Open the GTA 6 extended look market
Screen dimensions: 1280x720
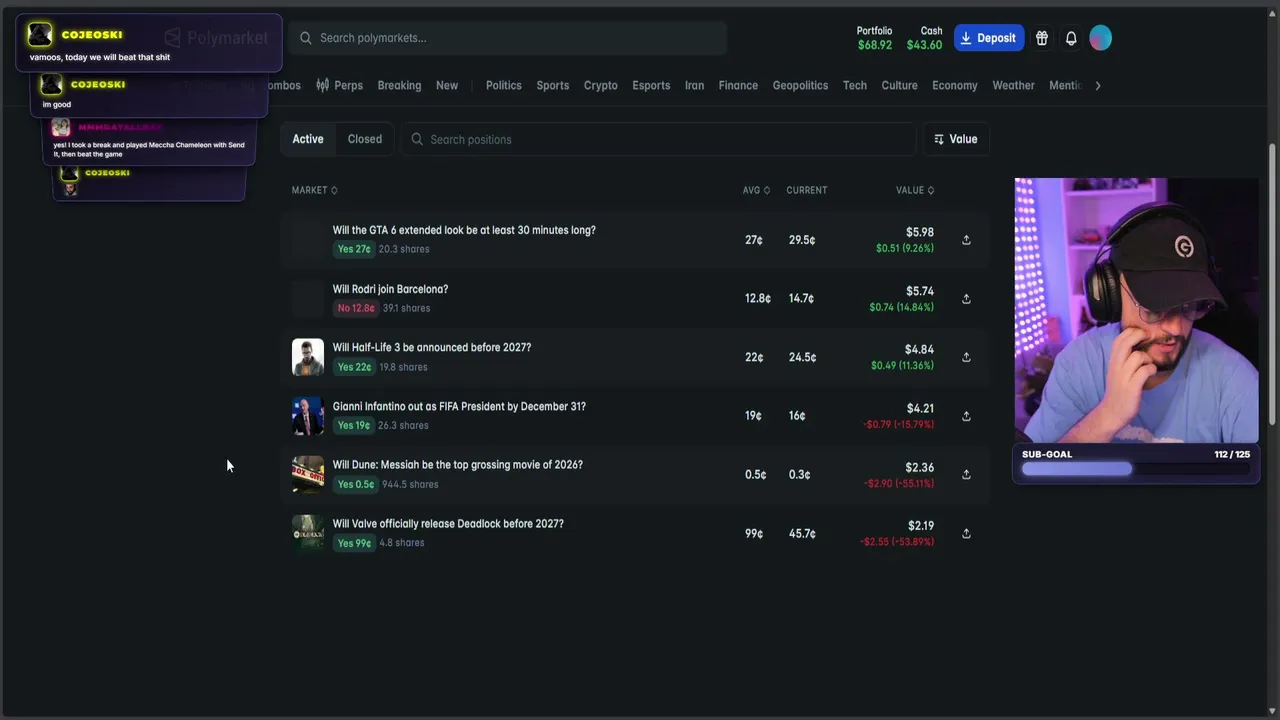(x=464, y=230)
